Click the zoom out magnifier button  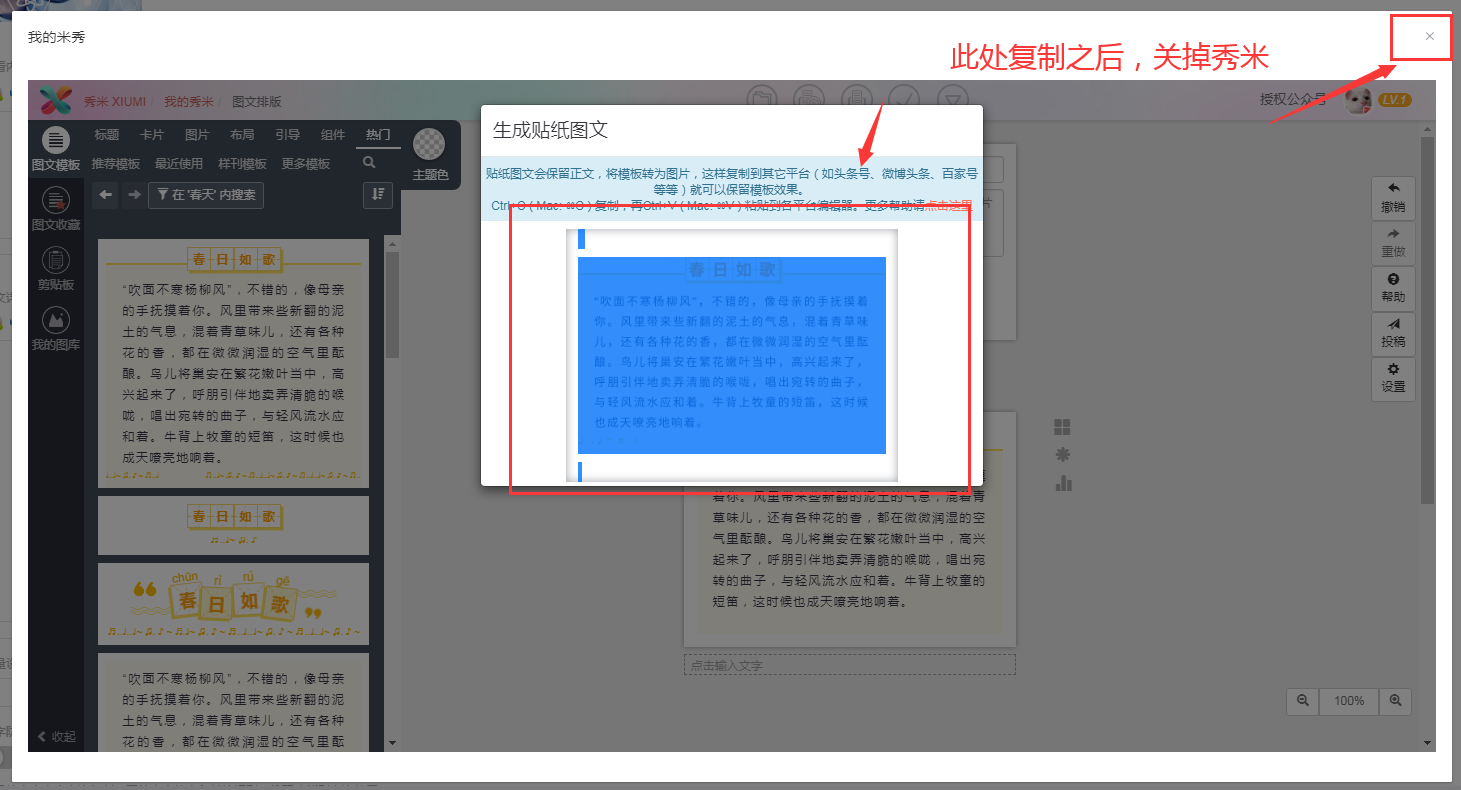click(1303, 701)
